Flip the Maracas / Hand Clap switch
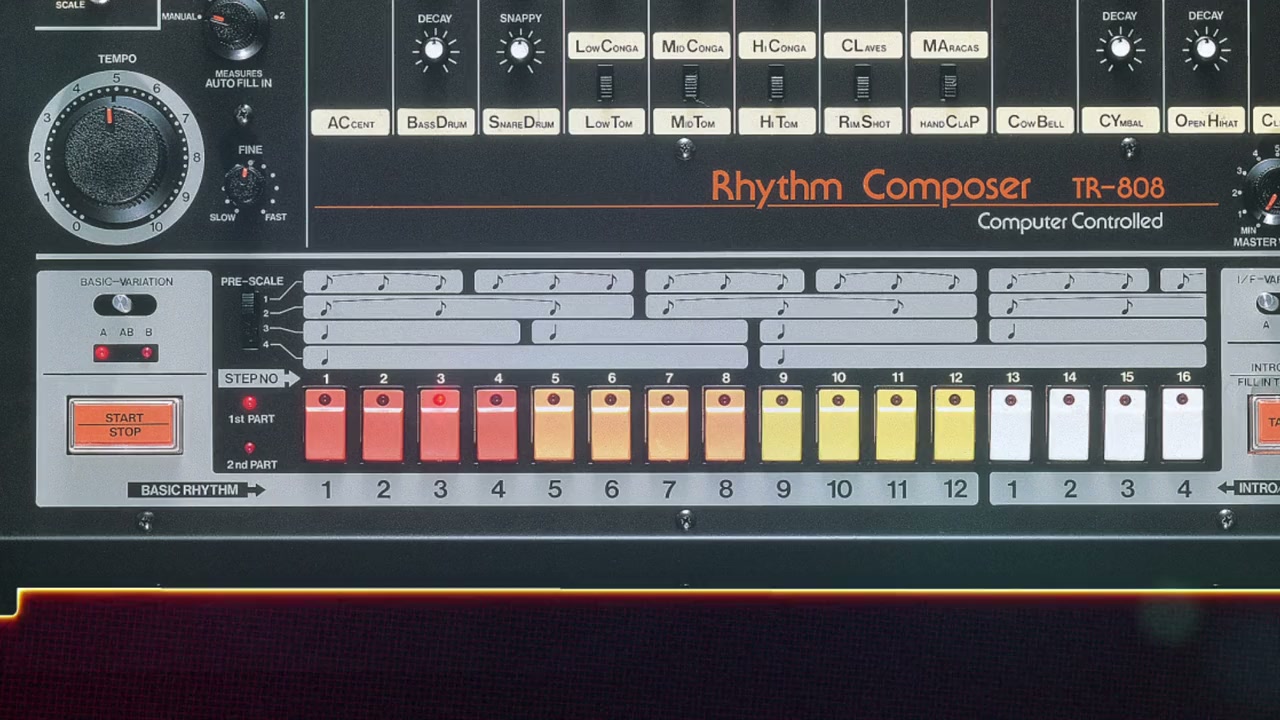 pos(948,83)
